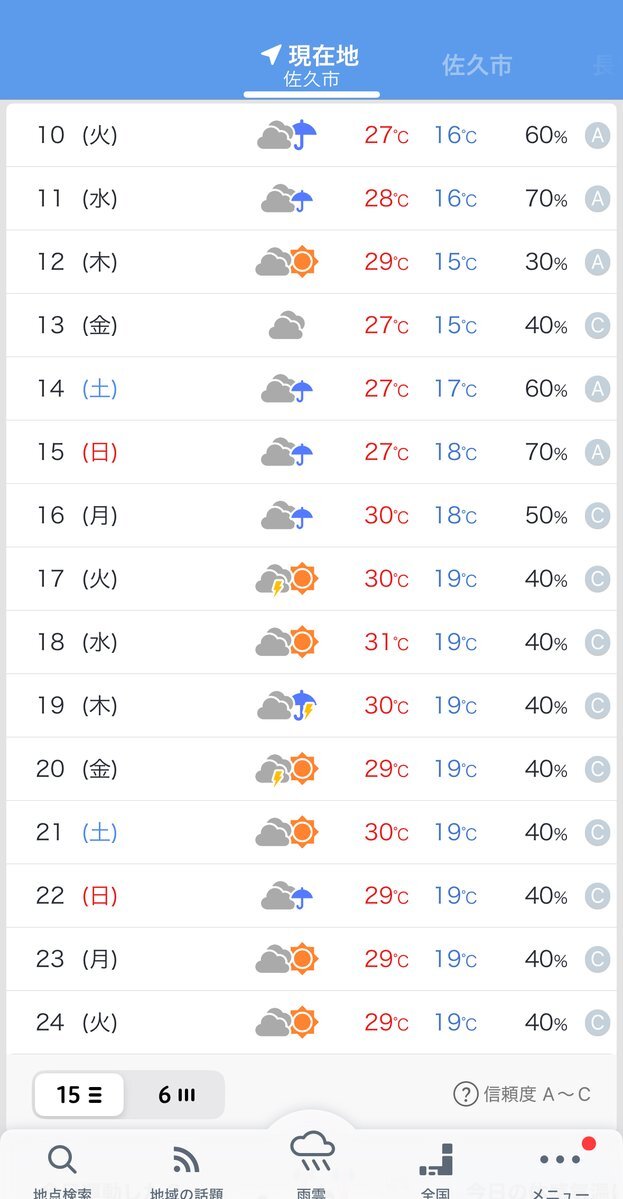Select the 現在地 佐久市 tab

coord(311,66)
